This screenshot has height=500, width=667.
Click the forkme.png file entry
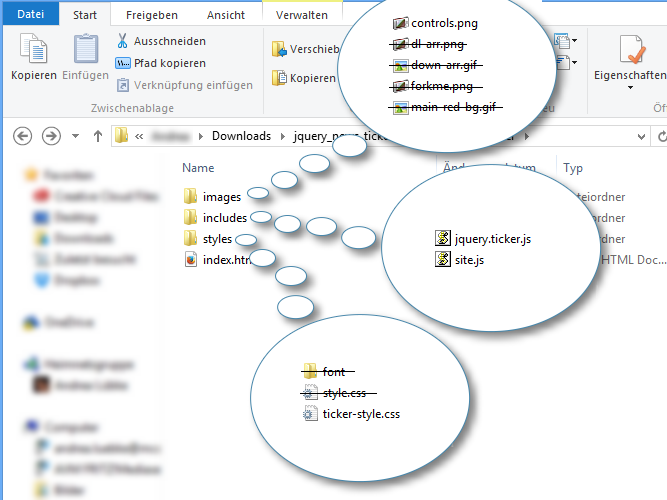coord(436,86)
